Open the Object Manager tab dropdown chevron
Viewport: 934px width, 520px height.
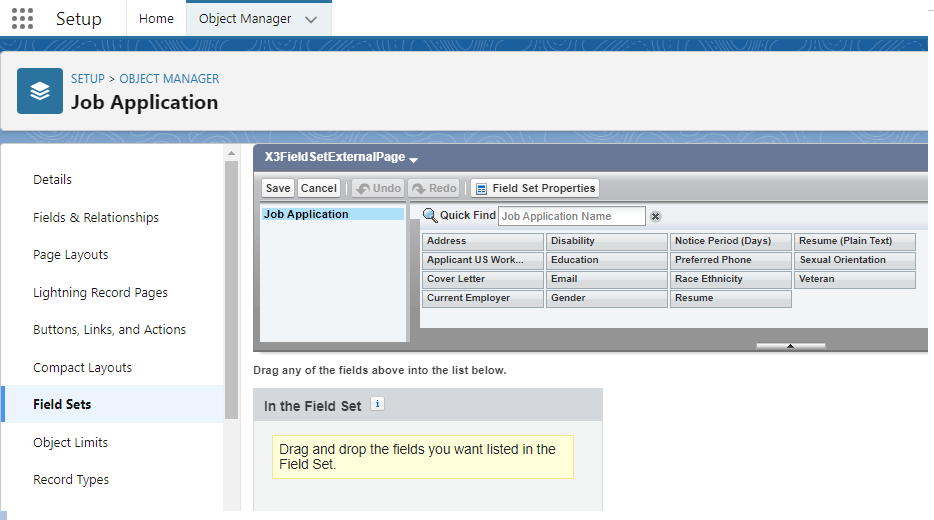pyautogui.click(x=311, y=19)
